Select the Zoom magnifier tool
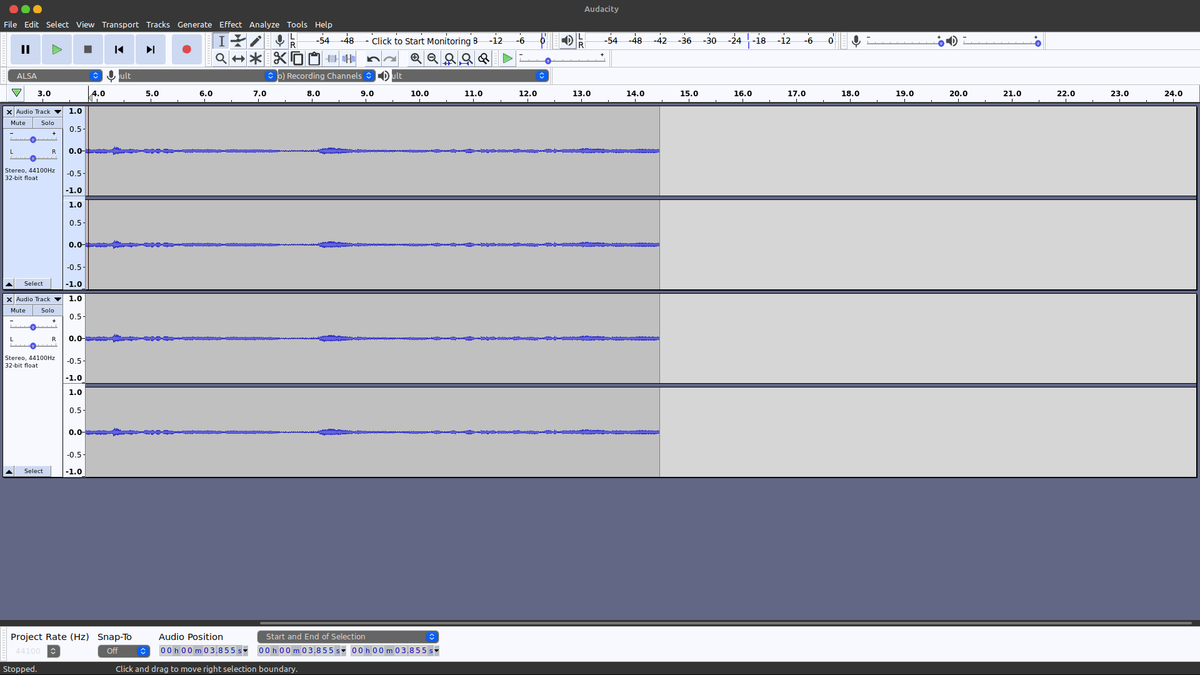Screen dimensions: 1200x675 (221, 59)
